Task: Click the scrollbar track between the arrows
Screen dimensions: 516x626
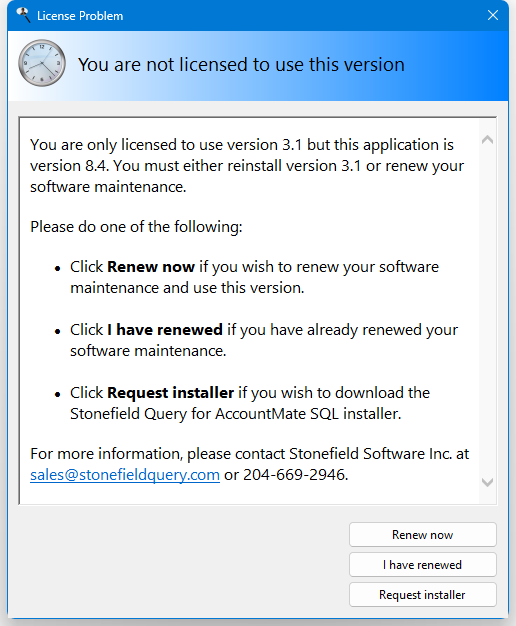Action: [487, 311]
